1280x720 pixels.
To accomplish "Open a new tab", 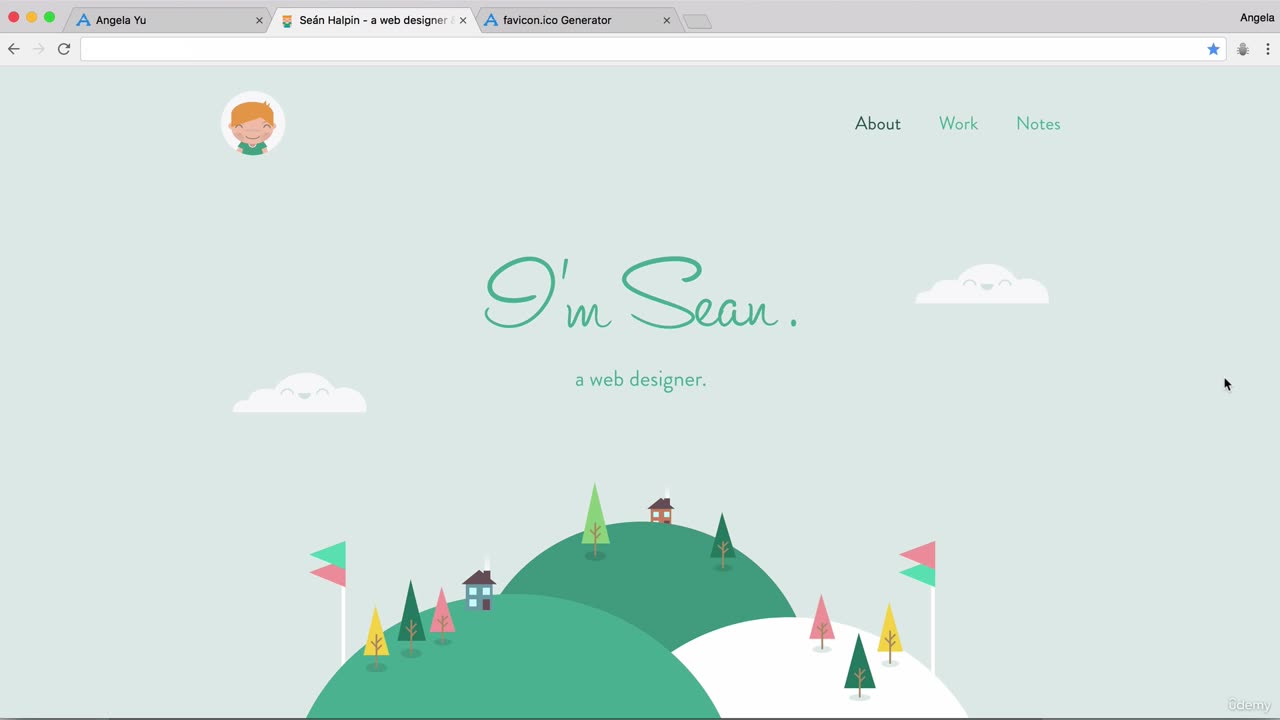I will [x=697, y=21].
